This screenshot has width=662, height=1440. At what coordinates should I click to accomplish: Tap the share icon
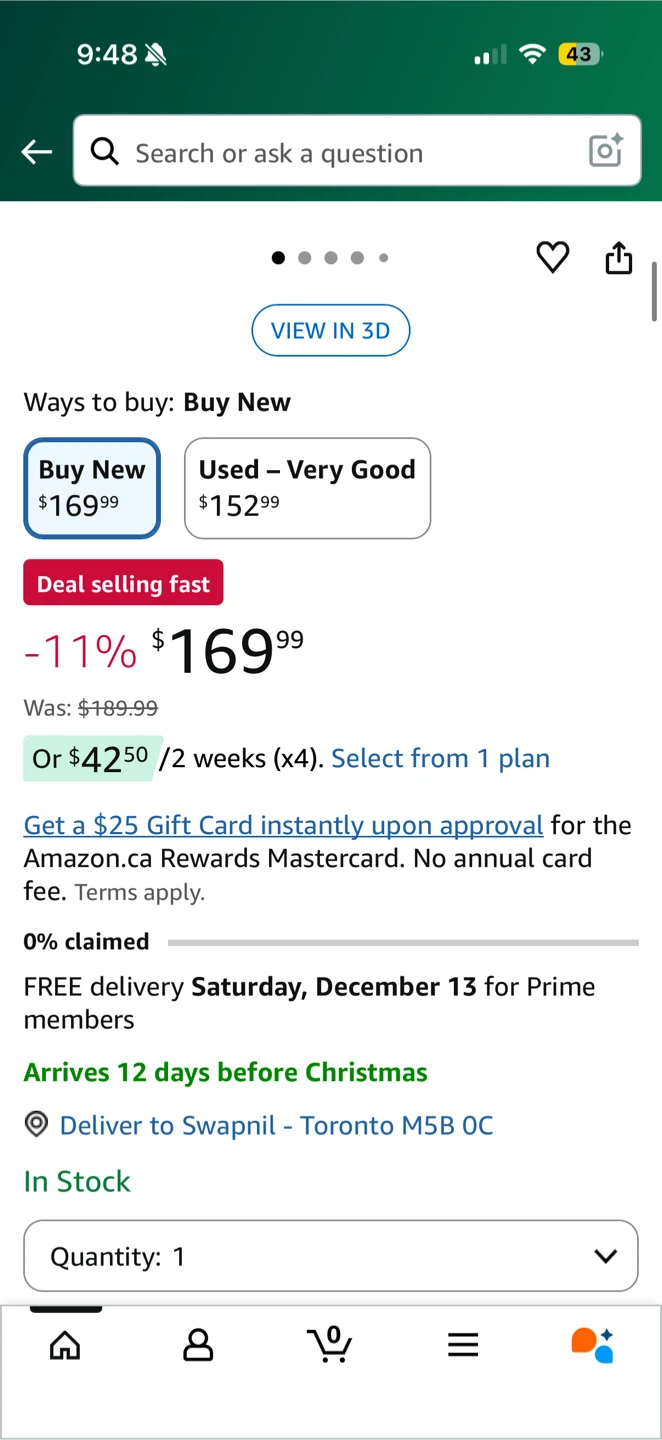click(x=619, y=258)
